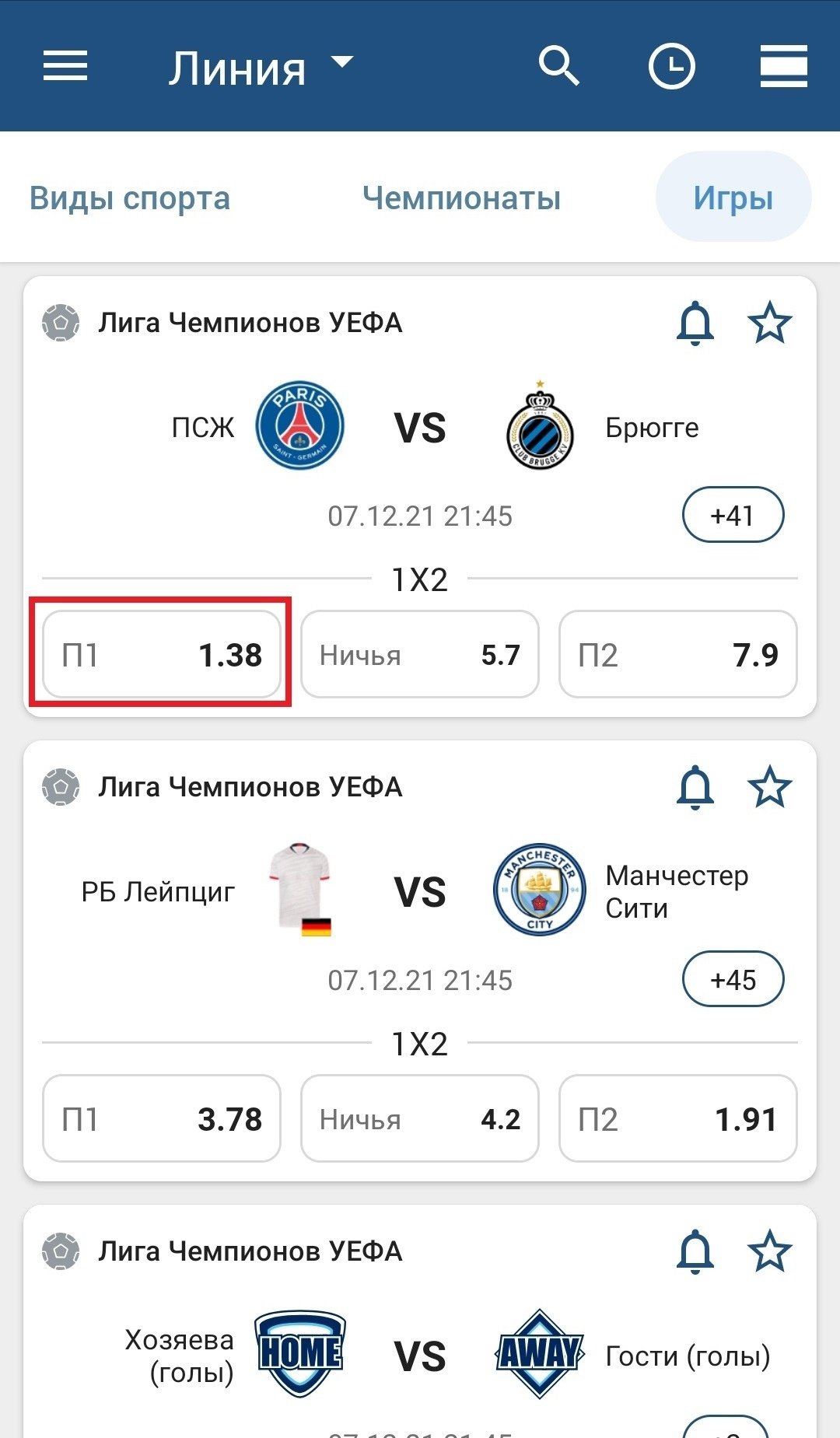840x1438 pixels.
Task: Tap bell on Хозяева vs Гости match
Action: click(x=695, y=1251)
